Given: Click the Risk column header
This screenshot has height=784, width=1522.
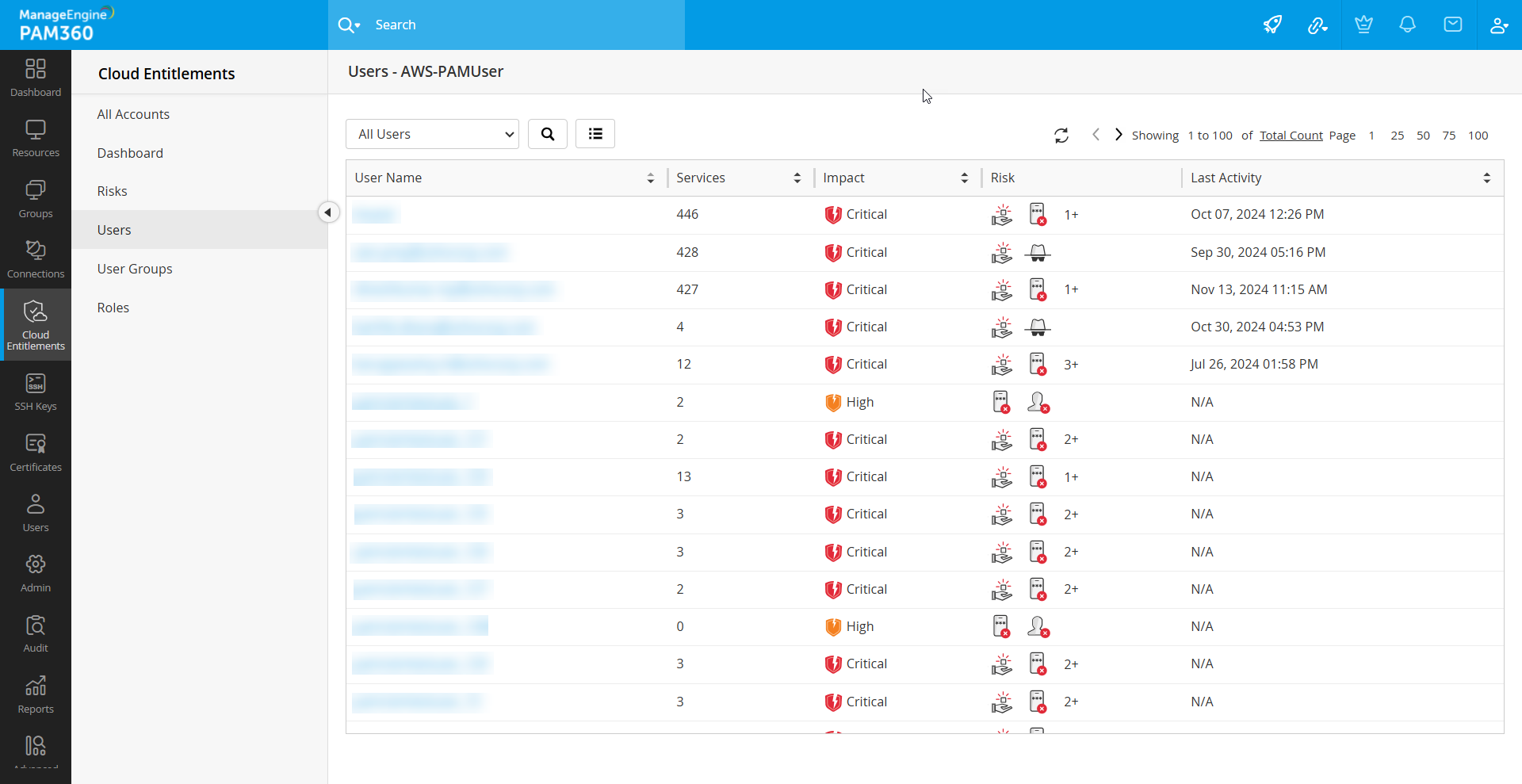Looking at the screenshot, I should 1003,178.
